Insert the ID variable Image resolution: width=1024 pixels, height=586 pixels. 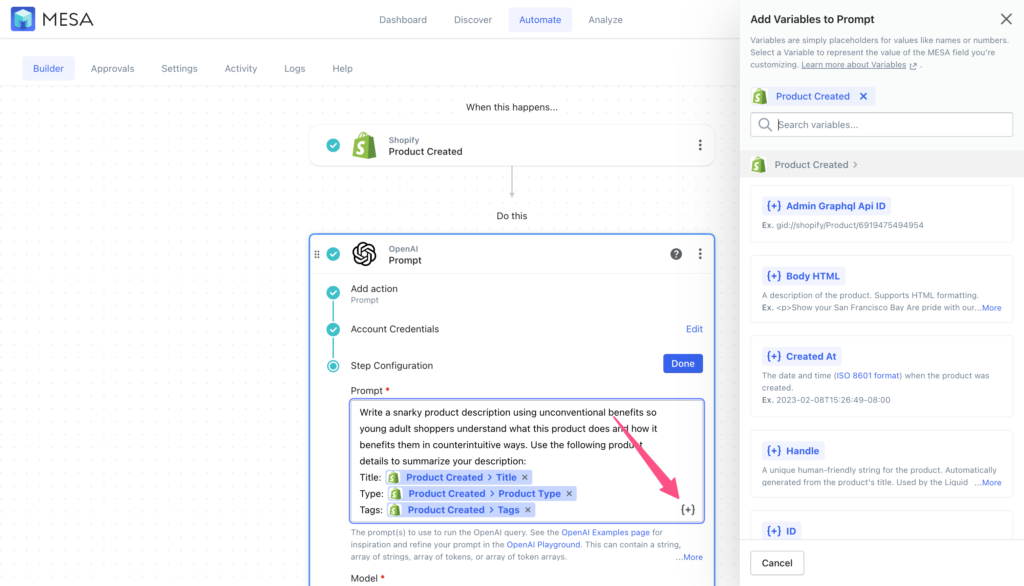point(781,530)
